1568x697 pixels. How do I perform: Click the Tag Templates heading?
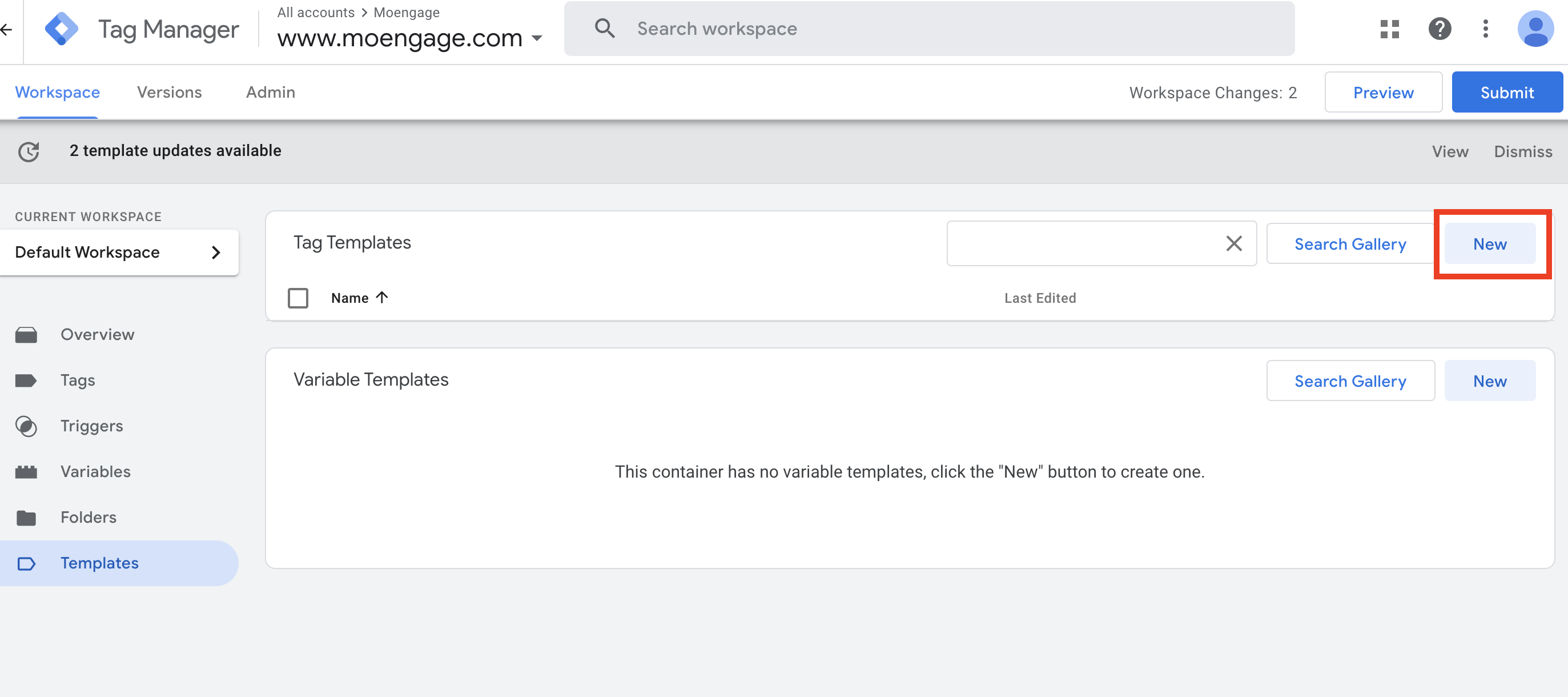(x=352, y=242)
